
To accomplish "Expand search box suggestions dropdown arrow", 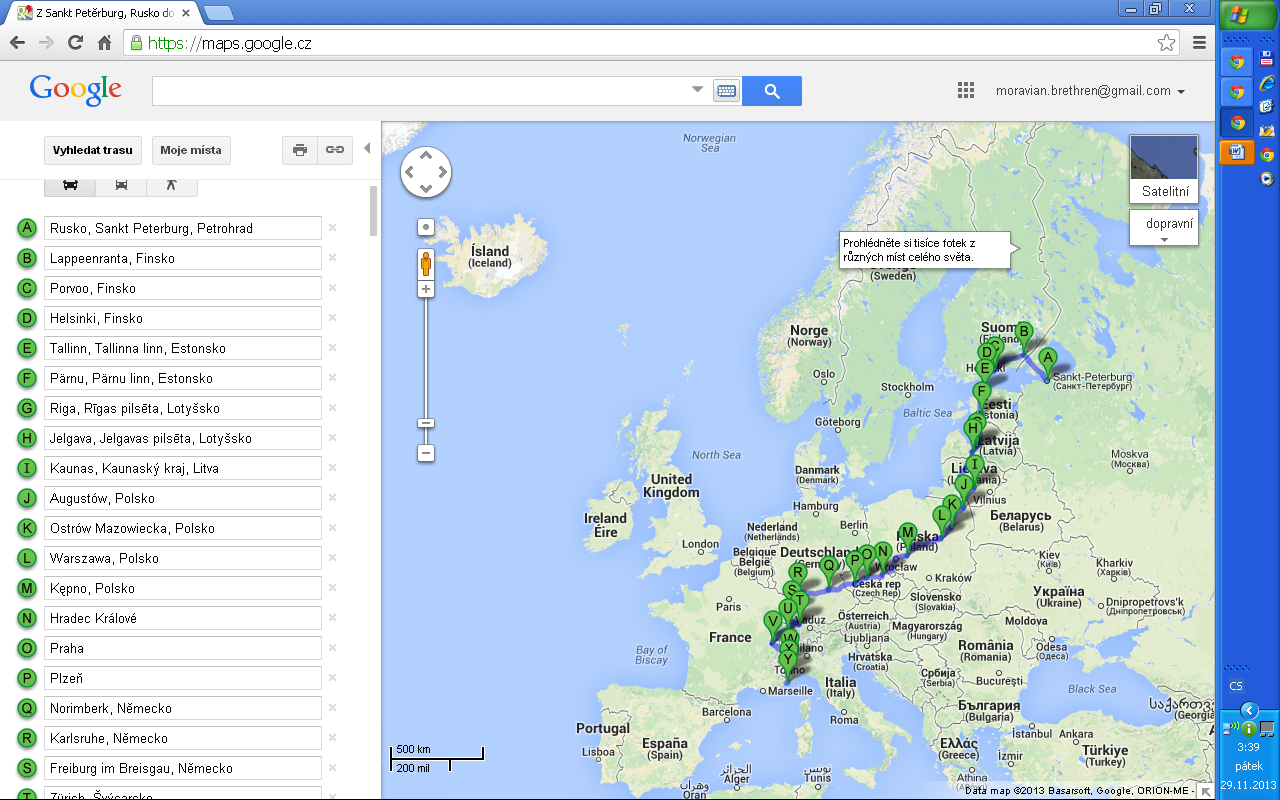I will 698,90.
